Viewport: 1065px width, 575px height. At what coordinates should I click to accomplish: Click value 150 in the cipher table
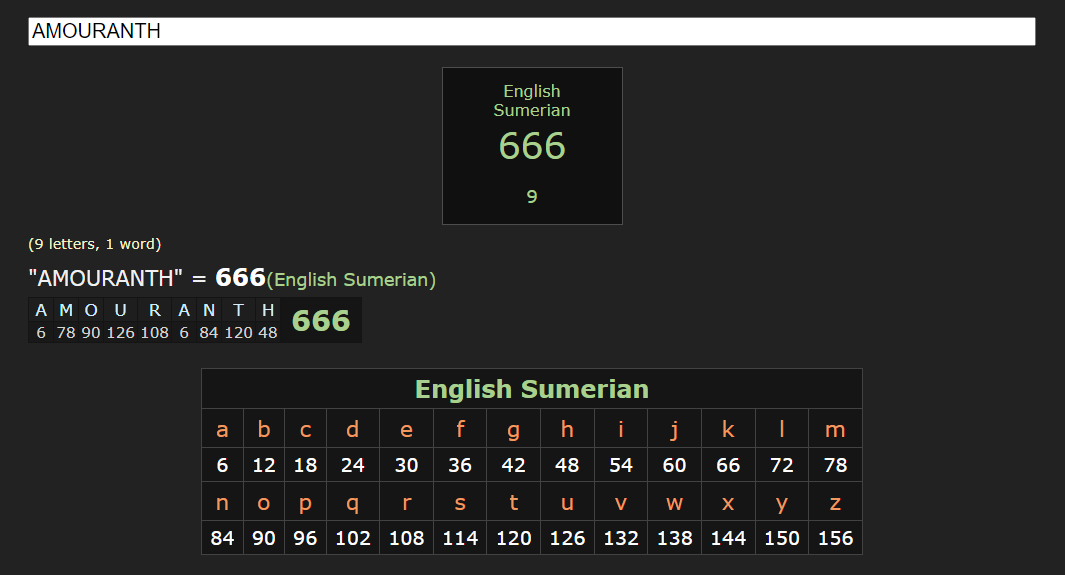coord(782,538)
